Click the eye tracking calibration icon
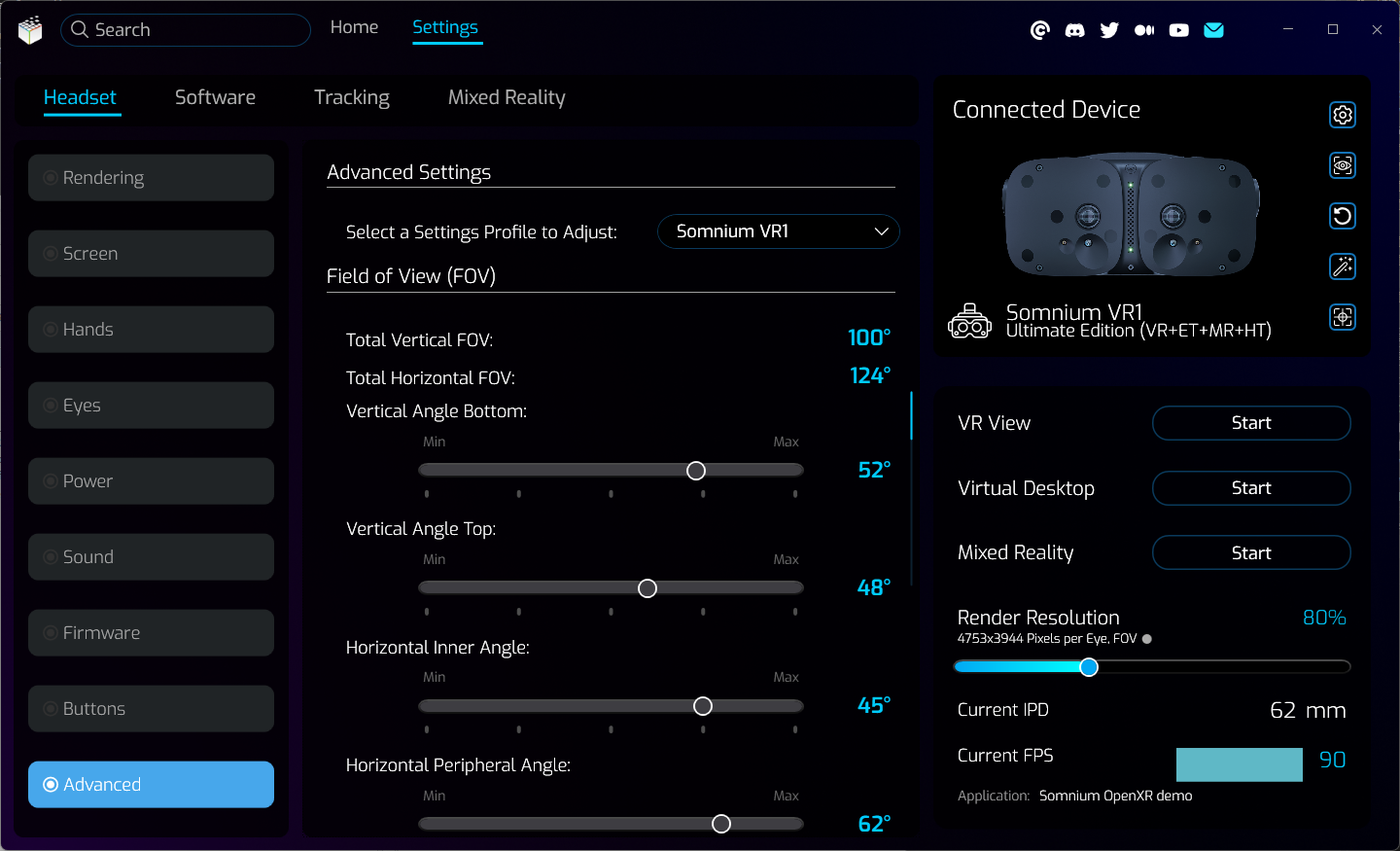 point(1342,165)
